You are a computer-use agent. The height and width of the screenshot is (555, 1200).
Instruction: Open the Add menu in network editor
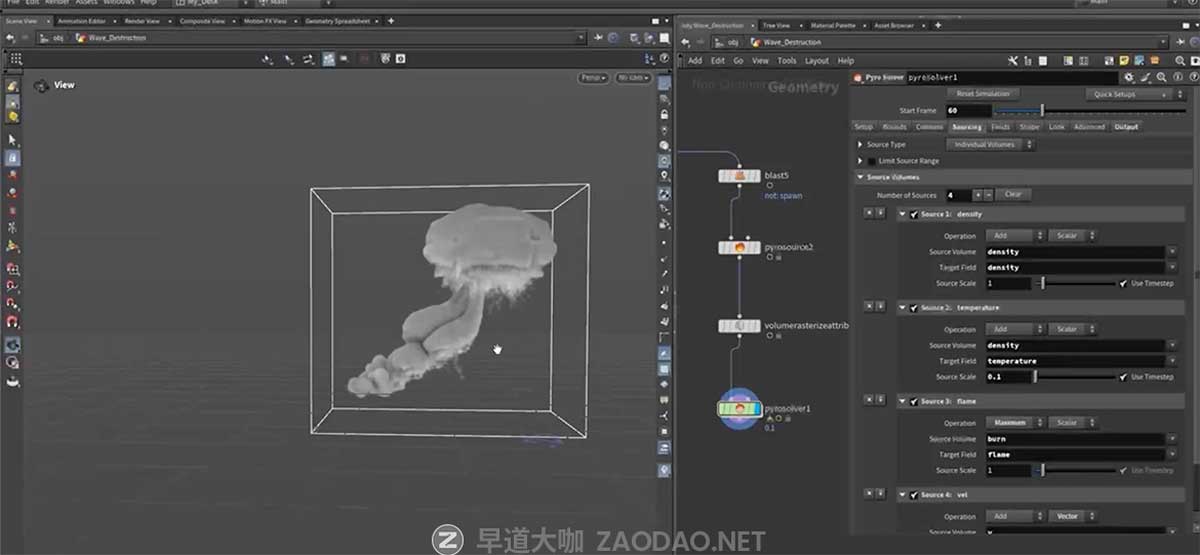(694, 61)
